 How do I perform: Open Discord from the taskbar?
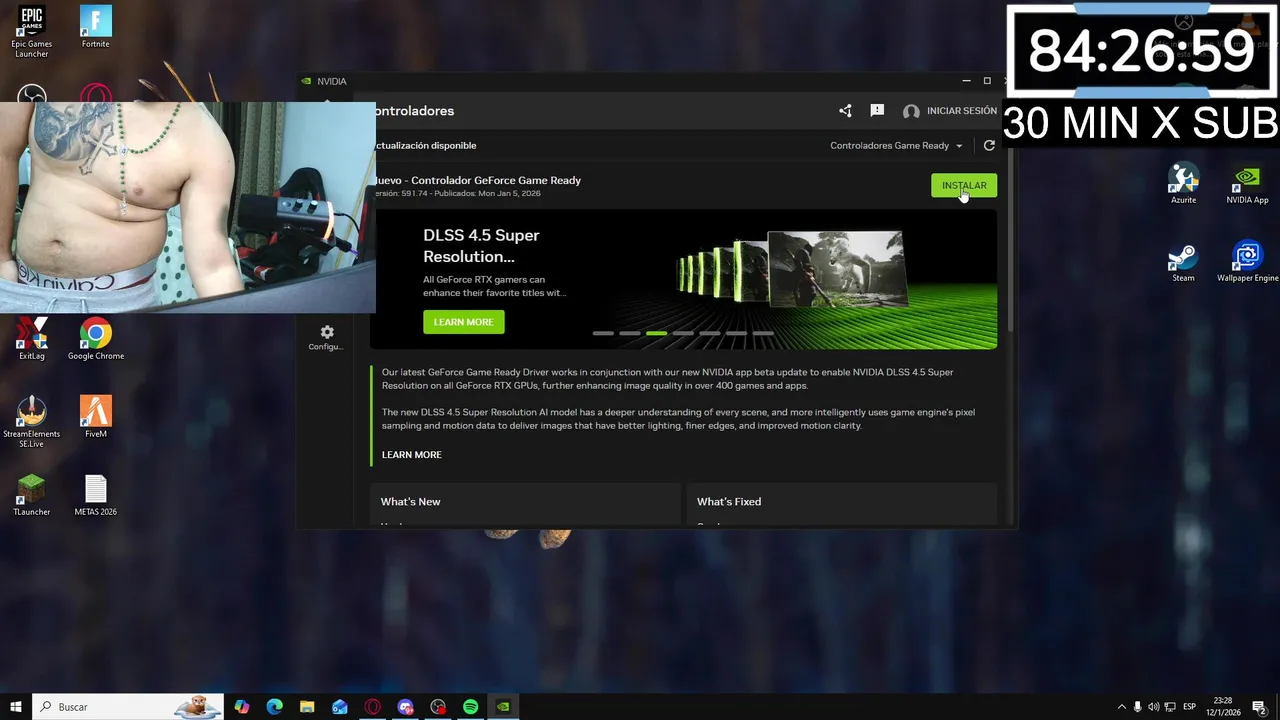[x=405, y=707]
